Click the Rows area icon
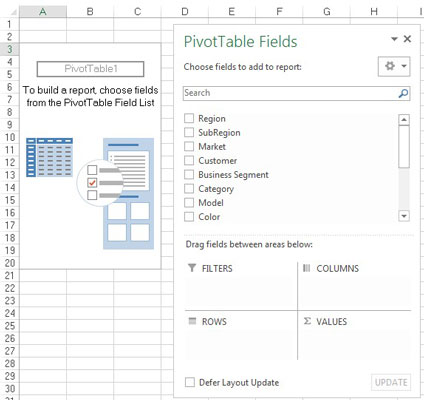The image size is (424, 400). point(192,321)
